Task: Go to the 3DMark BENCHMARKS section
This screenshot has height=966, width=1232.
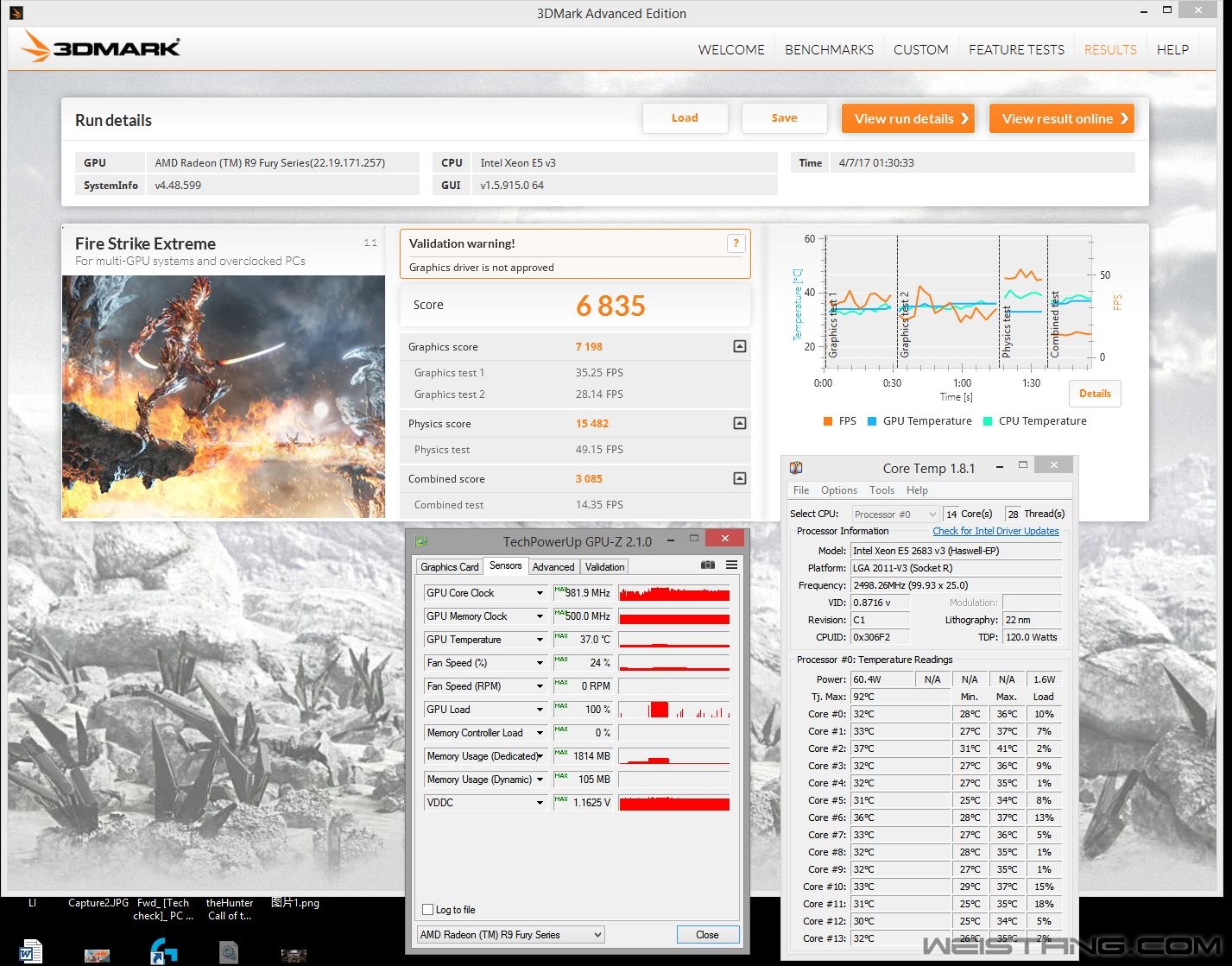Action: (x=829, y=50)
